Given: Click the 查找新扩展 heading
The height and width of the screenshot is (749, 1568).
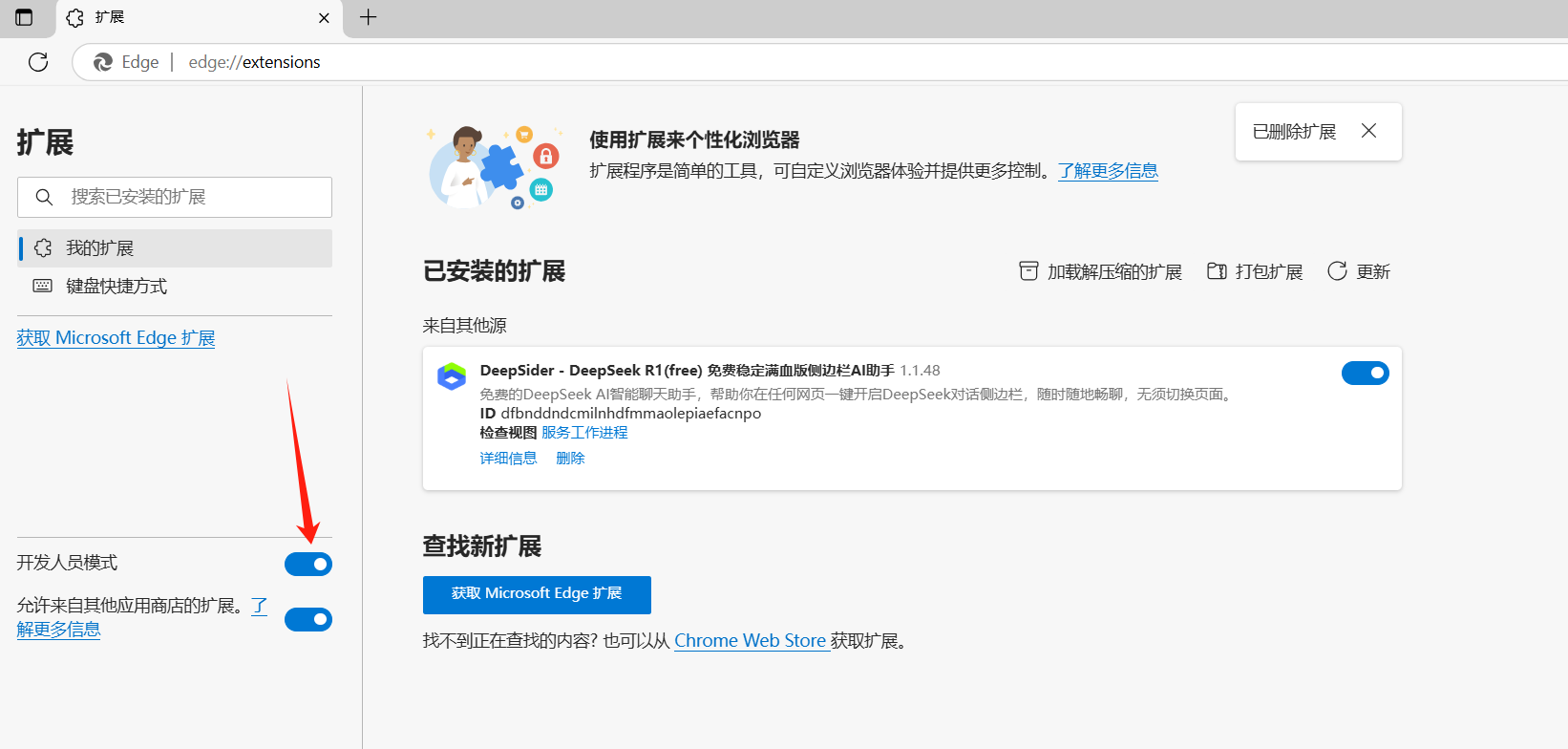Looking at the screenshot, I should [482, 546].
